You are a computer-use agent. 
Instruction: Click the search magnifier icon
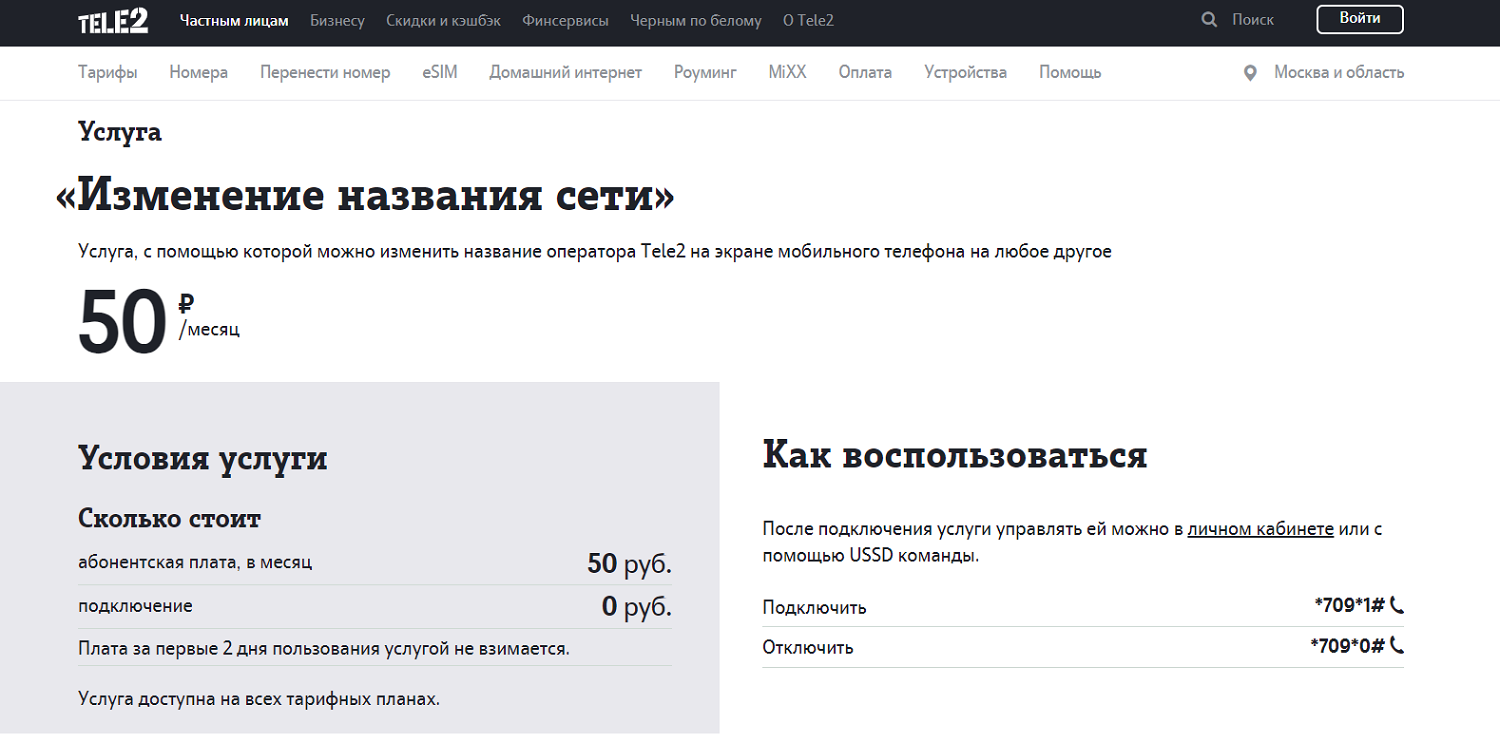pyautogui.click(x=1209, y=20)
